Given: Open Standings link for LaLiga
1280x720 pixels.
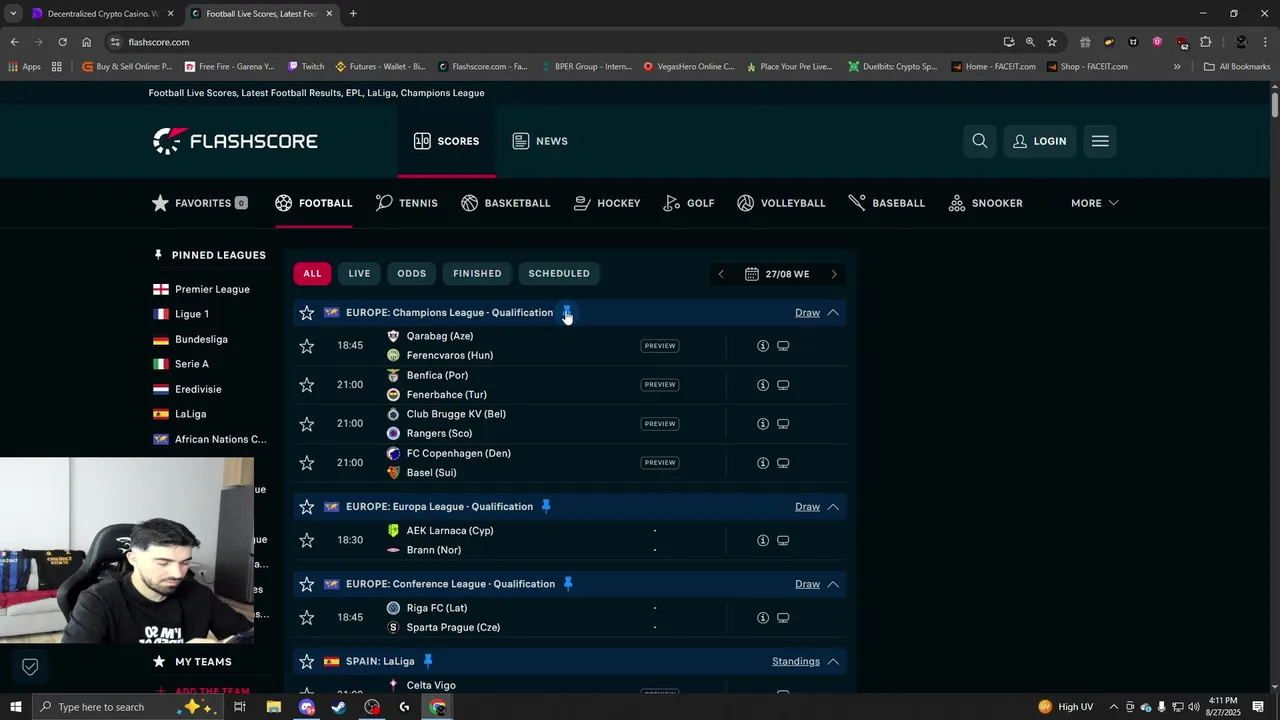Looking at the screenshot, I should 796,661.
